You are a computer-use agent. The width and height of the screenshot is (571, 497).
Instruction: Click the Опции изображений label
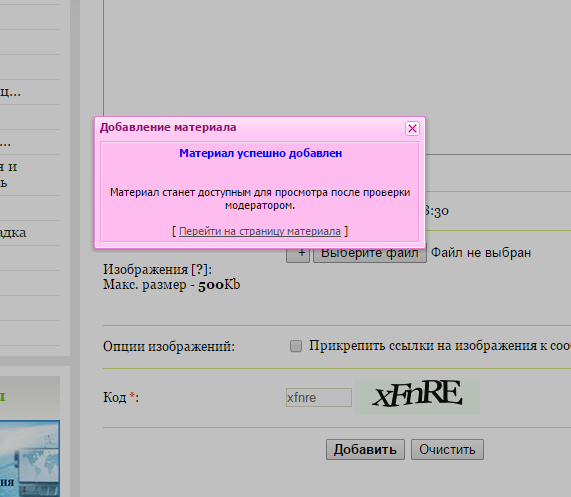[169, 346]
